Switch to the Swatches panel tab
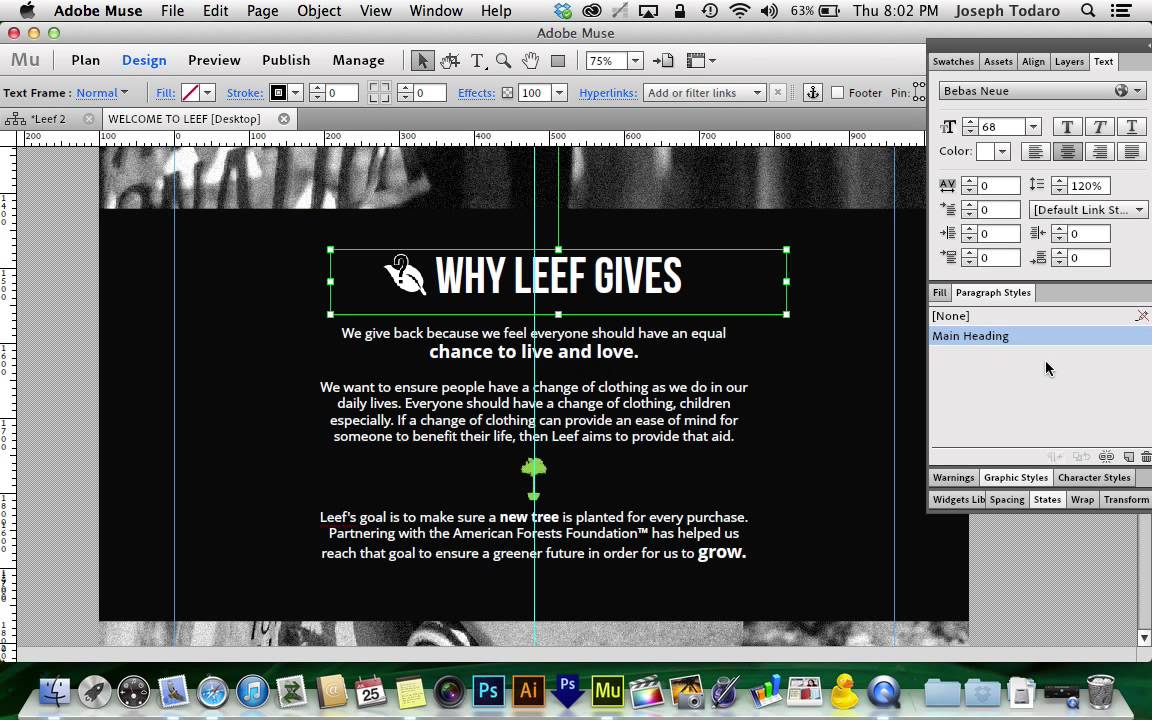 pyautogui.click(x=953, y=62)
